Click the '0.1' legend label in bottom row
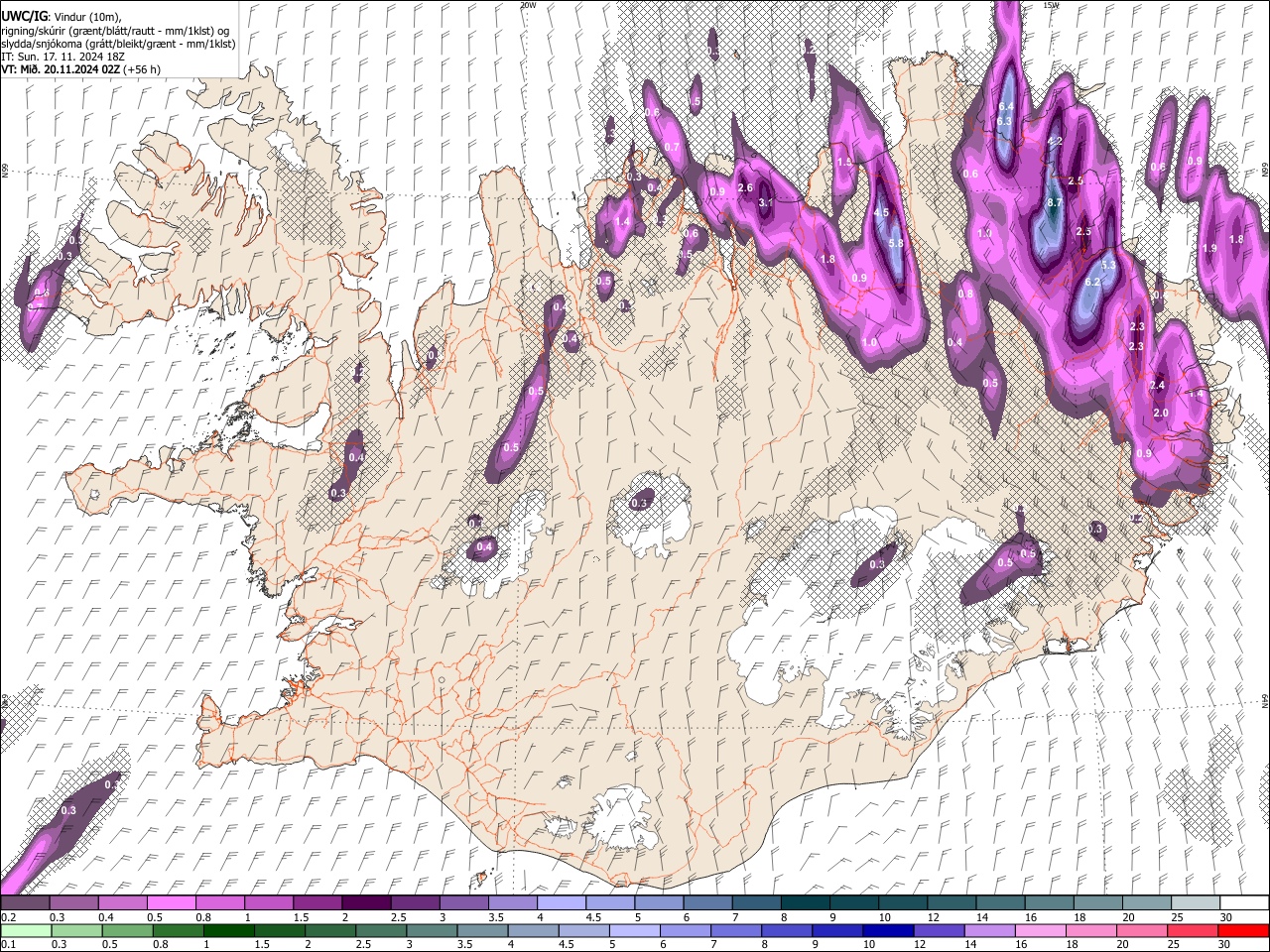 click(x=8, y=945)
